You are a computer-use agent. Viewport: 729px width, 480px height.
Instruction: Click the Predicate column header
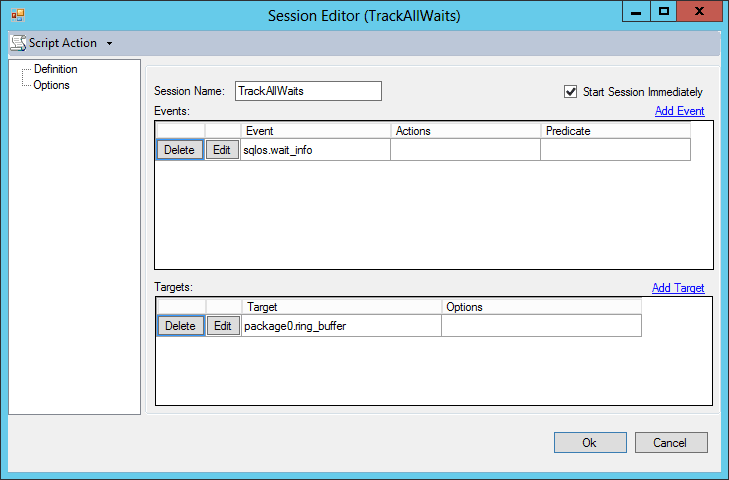pyautogui.click(x=615, y=131)
